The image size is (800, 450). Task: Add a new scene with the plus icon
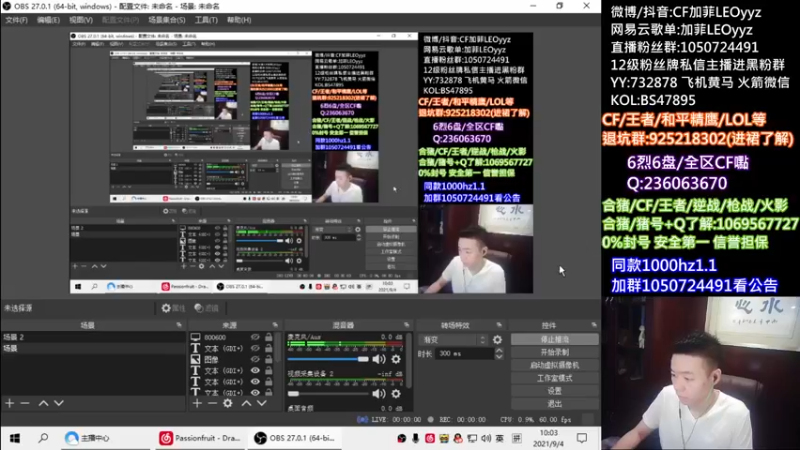pos(10,403)
